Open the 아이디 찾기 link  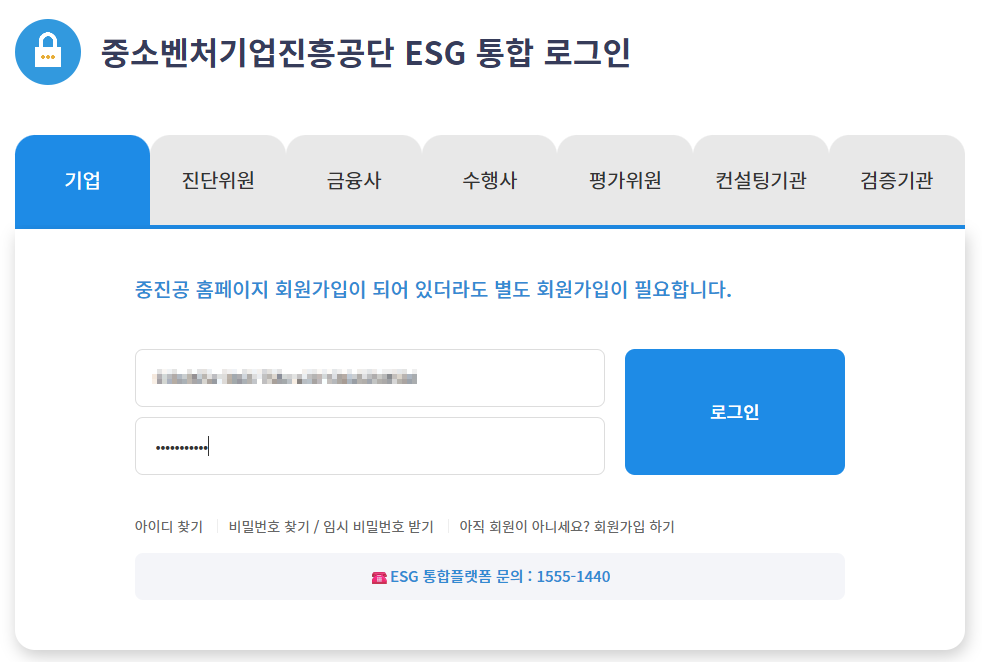[x=169, y=527]
